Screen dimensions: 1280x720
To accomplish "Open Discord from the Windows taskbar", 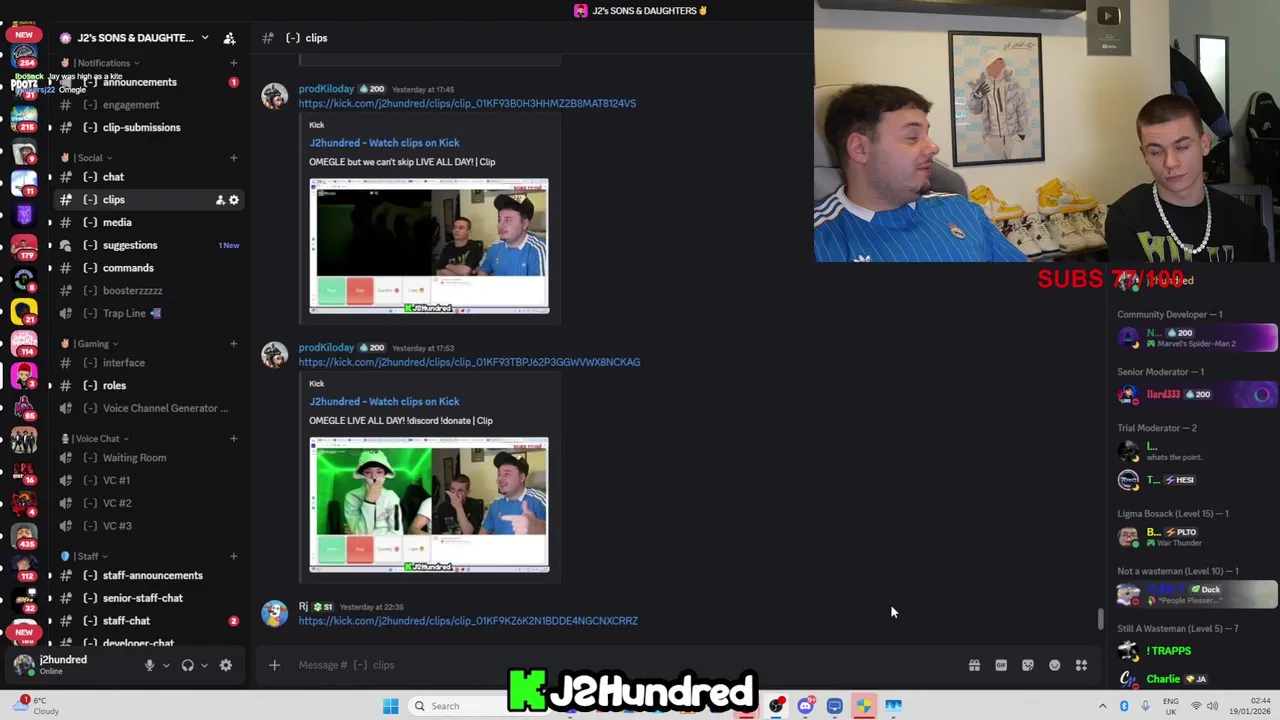I will coord(805,706).
